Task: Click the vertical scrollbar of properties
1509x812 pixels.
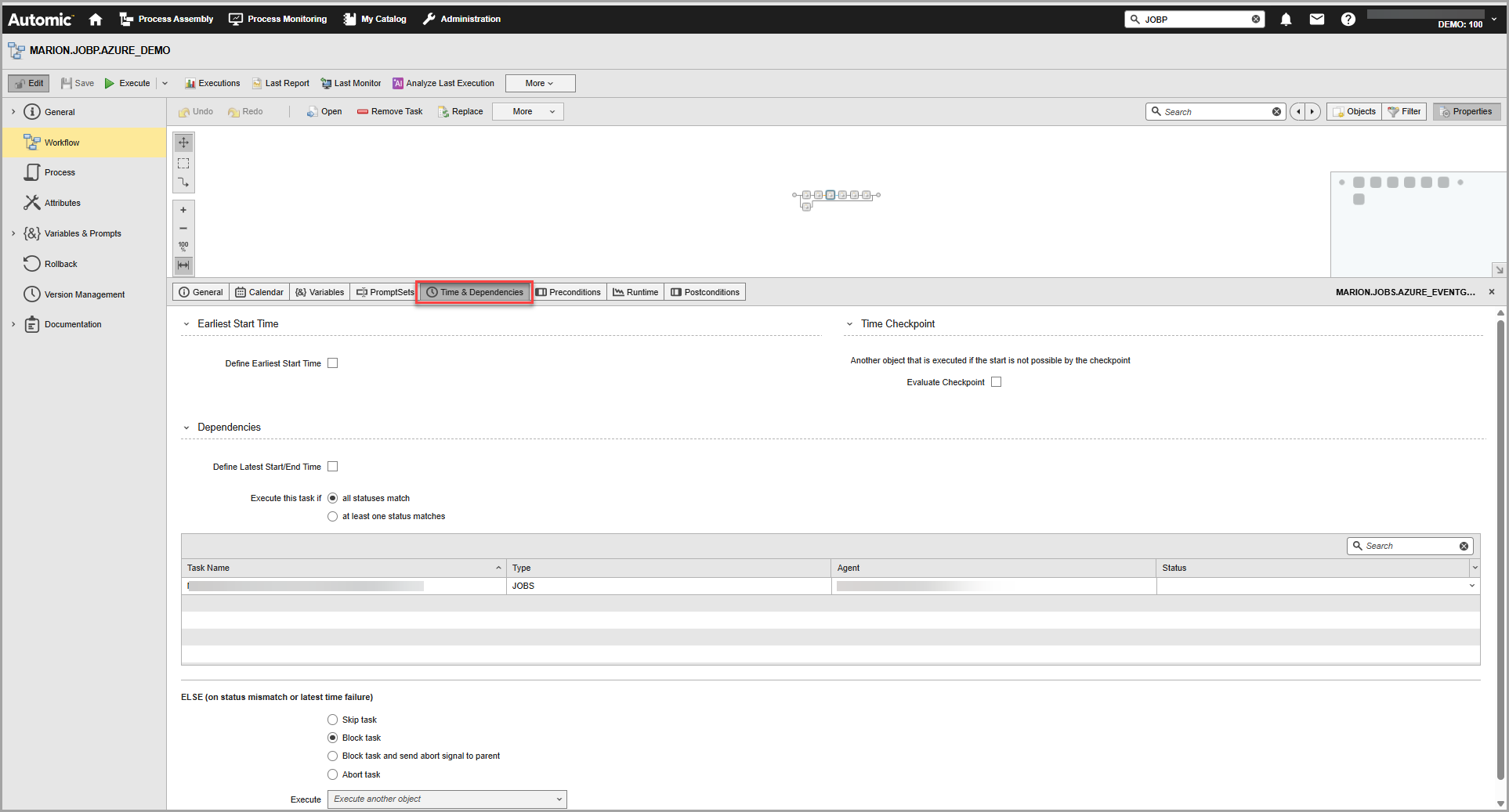Action: pyautogui.click(x=1500, y=548)
